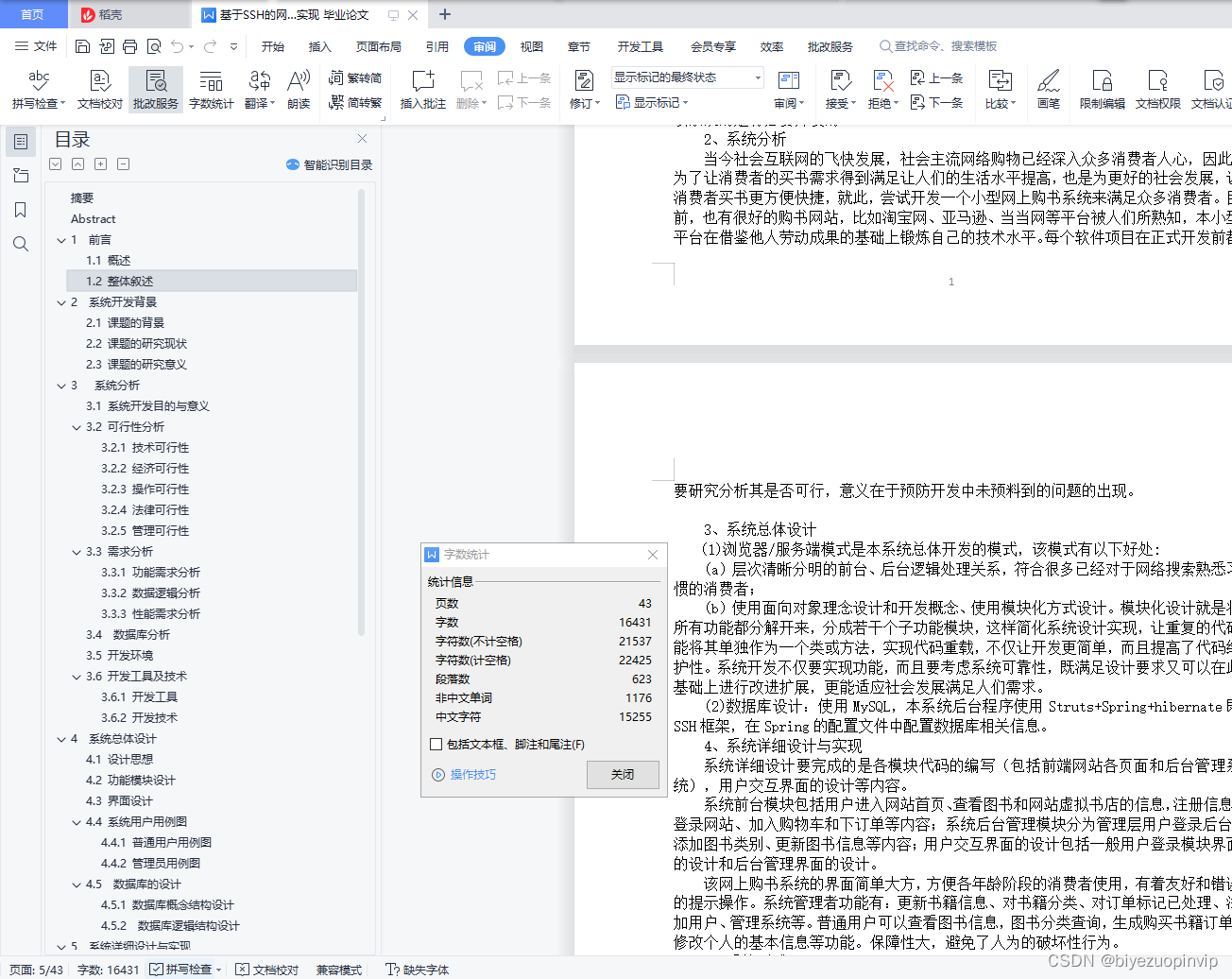Open the bookmark panel in sidebar
Viewport: 1232px width, 979px height.
(x=21, y=210)
